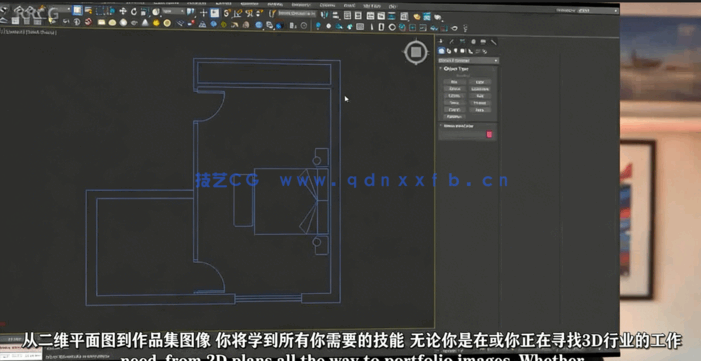
Task: Click the Sphere primitive button
Action: [x=454, y=89]
